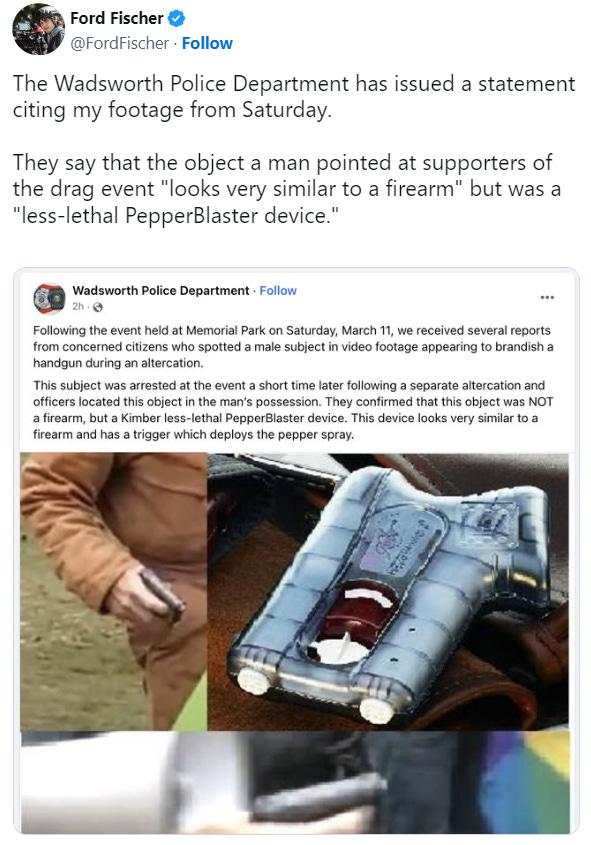
Task: Open the three-dot post options menu
Action: coord(547,297)
